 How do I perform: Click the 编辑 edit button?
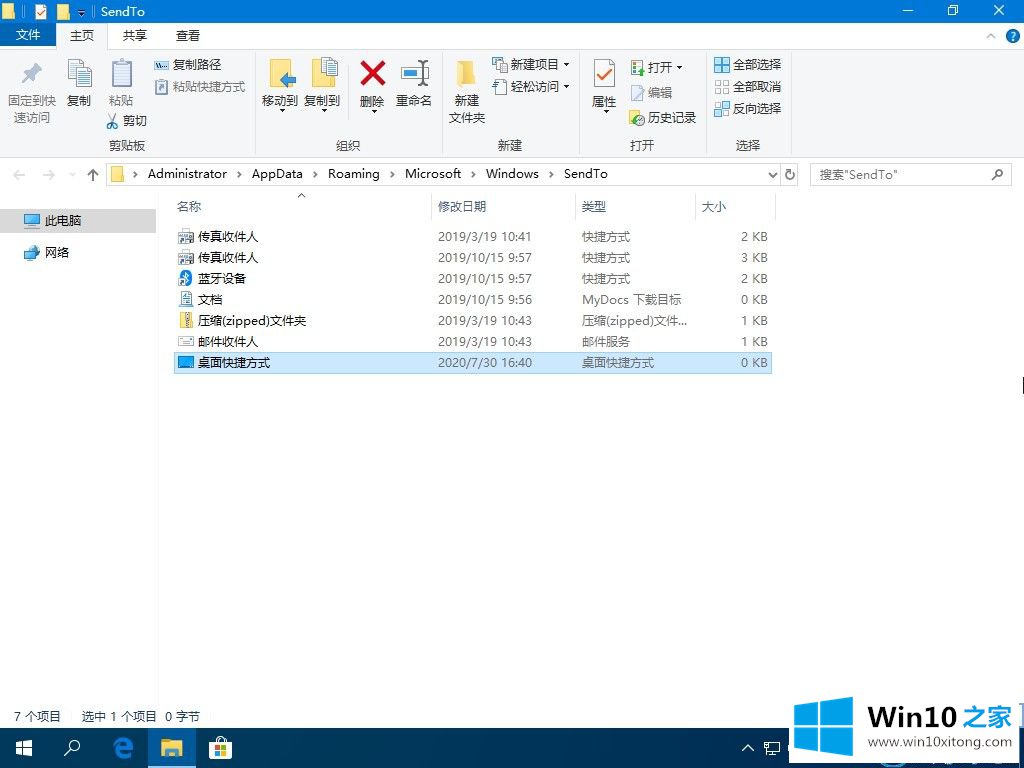(651, 93)
